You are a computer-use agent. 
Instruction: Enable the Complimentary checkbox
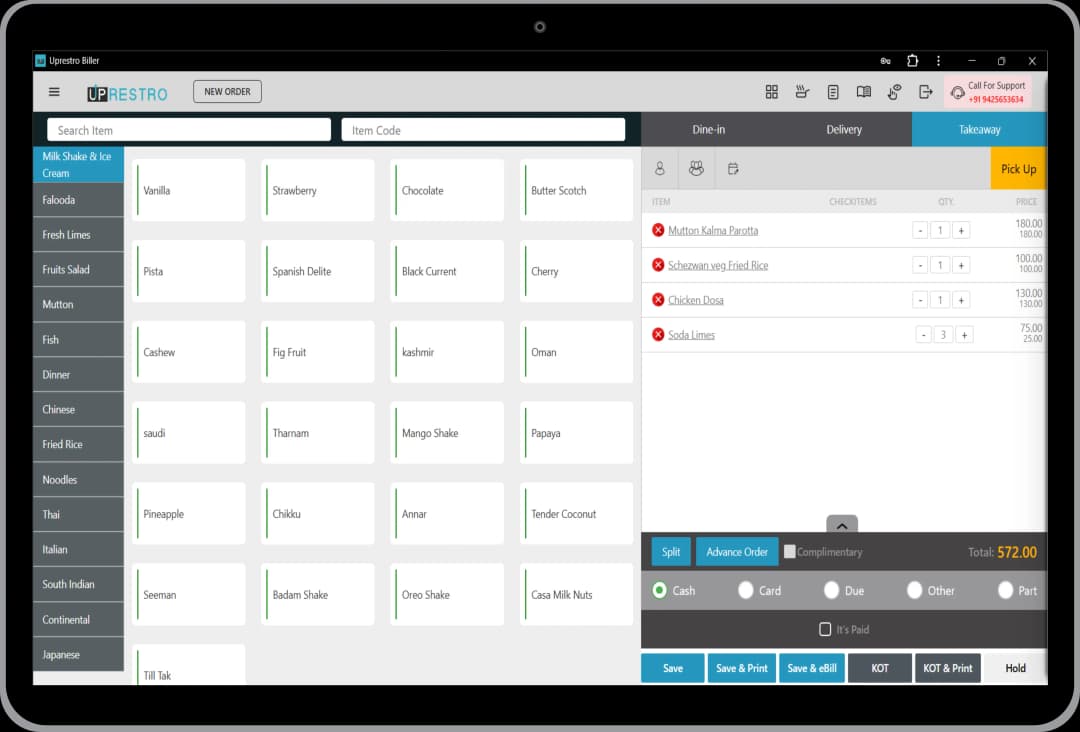pos(790,551)
